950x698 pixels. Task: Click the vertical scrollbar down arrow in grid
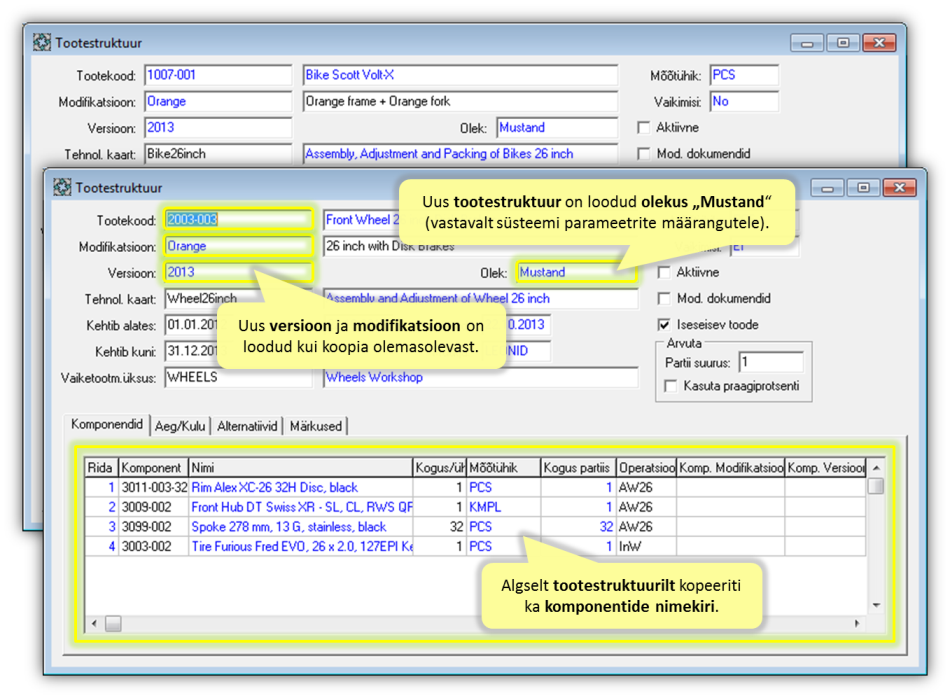[875, 605]
